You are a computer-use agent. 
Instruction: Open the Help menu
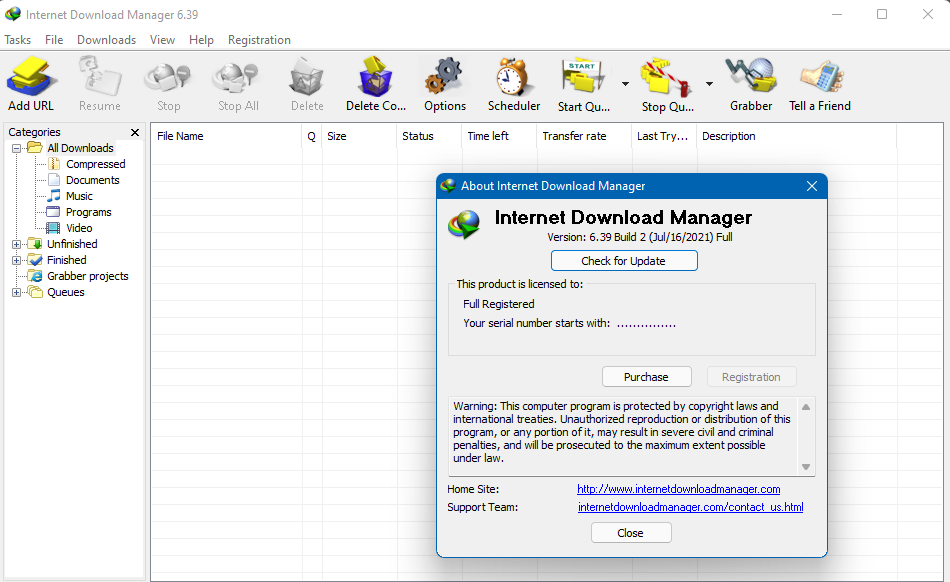pyautogui.click(x=201, y=40)
